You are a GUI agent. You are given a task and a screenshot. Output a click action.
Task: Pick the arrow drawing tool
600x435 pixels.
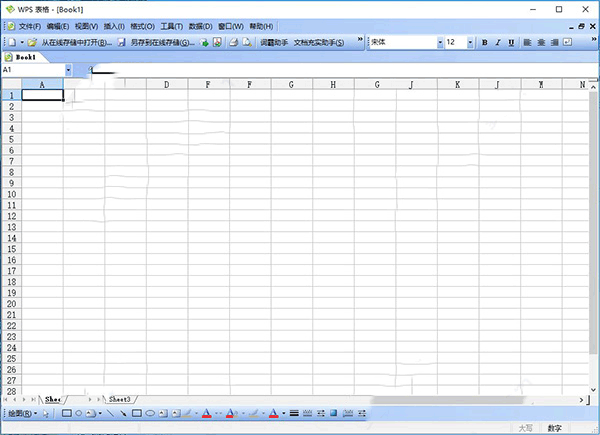(123, 413)
